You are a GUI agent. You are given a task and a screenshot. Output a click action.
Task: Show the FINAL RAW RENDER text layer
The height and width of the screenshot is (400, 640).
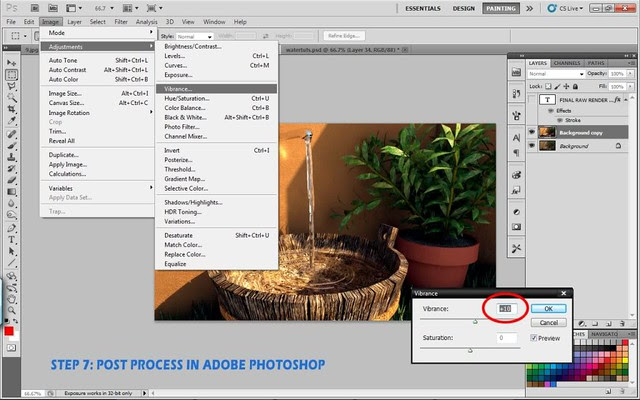(x=531, y=100)
